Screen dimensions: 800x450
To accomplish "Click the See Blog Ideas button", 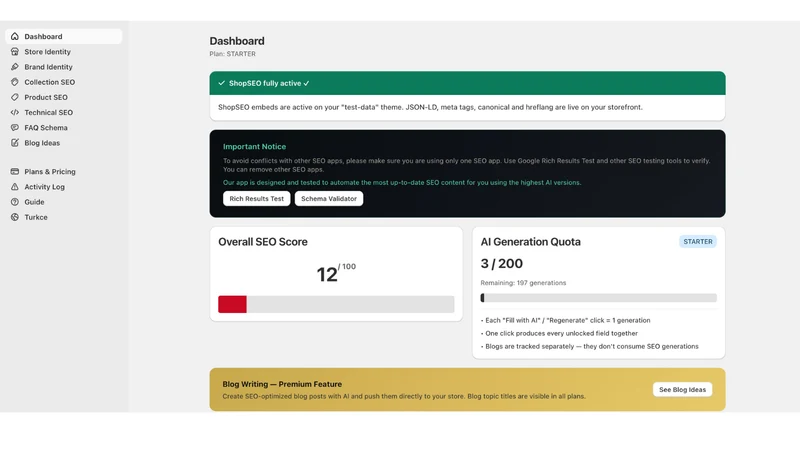I will [682, 389].
